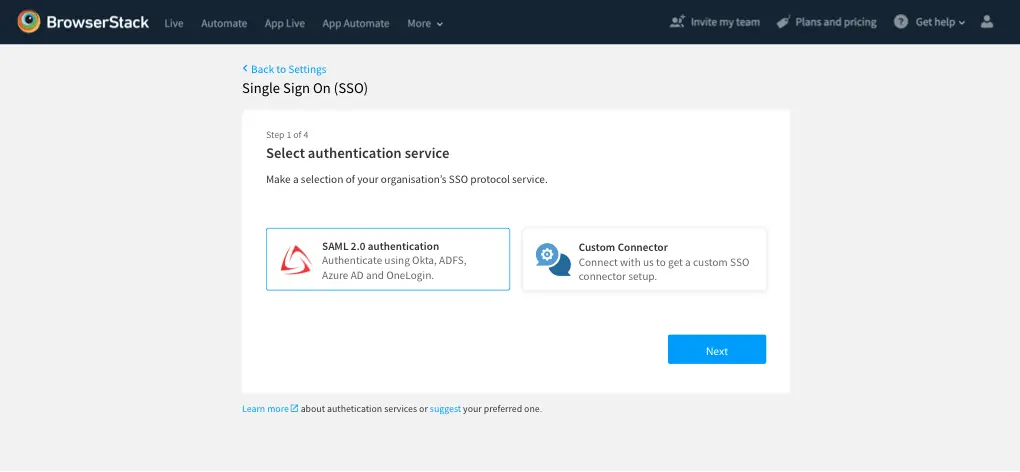The height and width of the screenshot is (472, 1020).
Task: Select the SAML 2.0 authentication option
Action: tap(388, 259)
